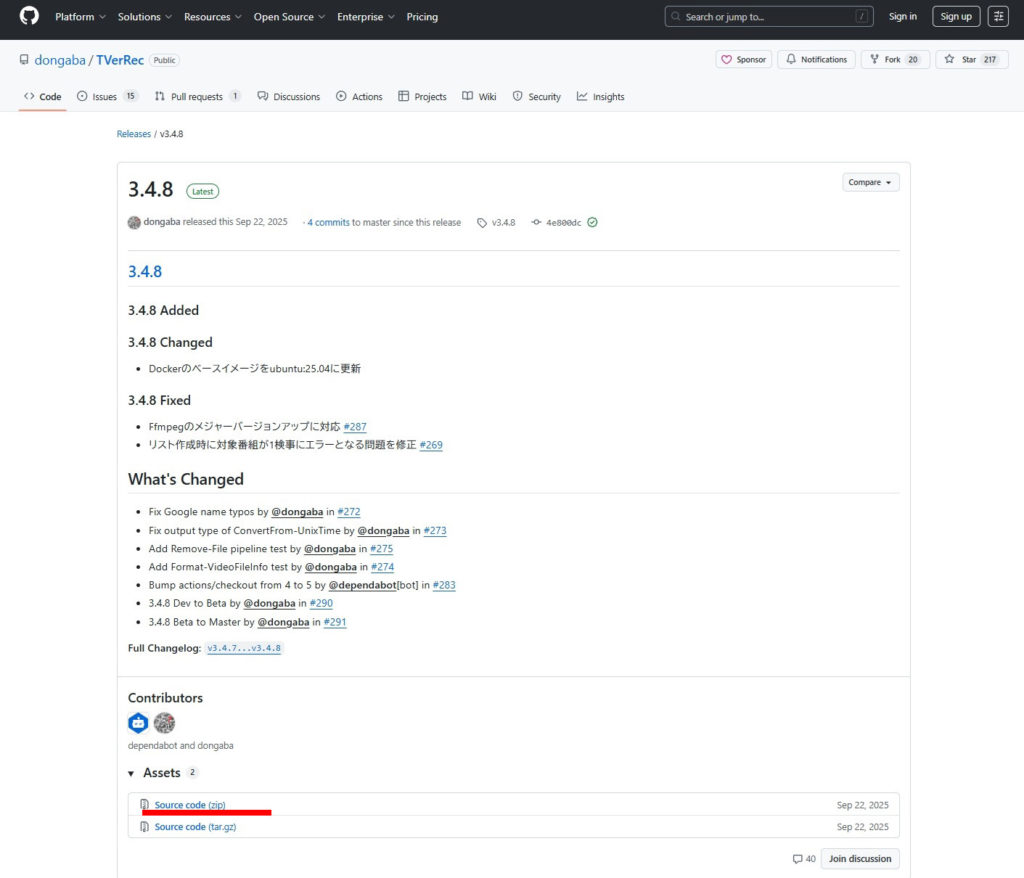Open the v3.4.7...v3.4.8 full changelog link
This screenshot has height=878, width=1024.
pyautogui.click(x=245, y=648)
